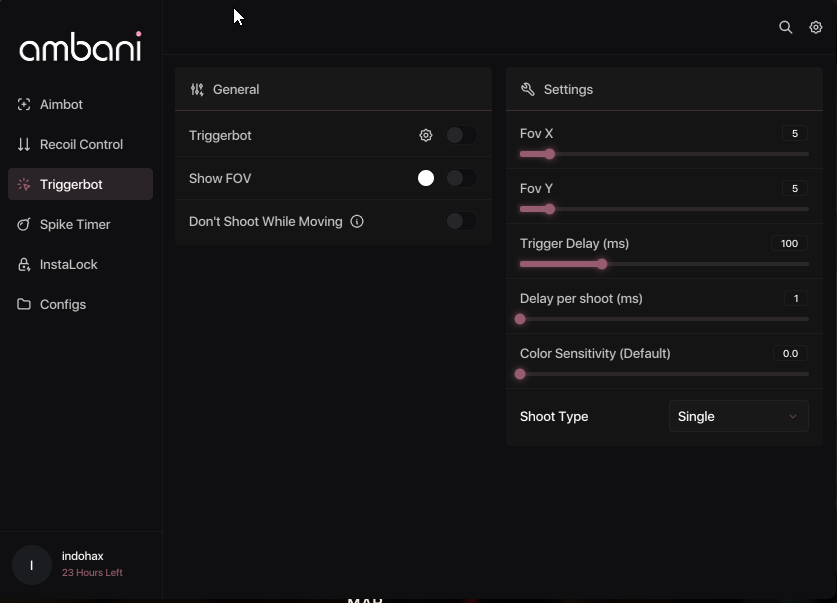The image size is (837, 603).
Task: Navigate to the InstaLock page
Action: click(81, 265)
